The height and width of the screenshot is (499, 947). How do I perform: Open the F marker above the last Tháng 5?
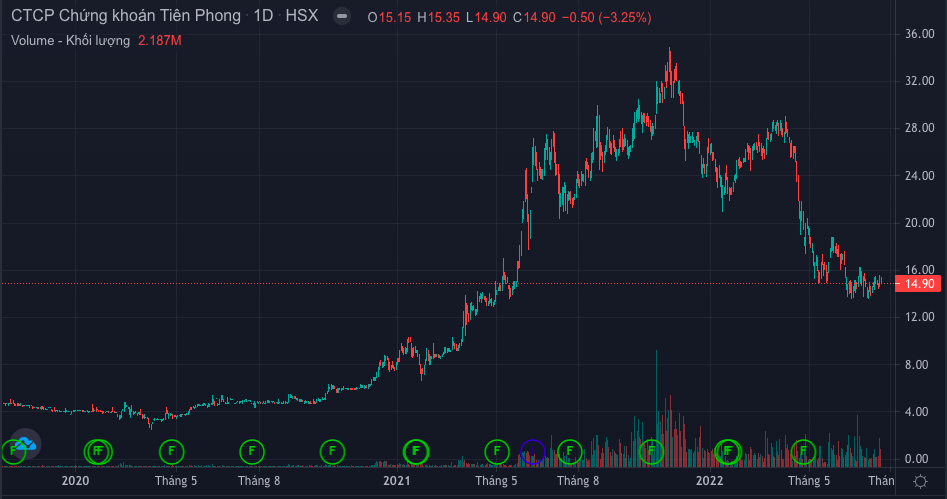[x=802, y=452]
